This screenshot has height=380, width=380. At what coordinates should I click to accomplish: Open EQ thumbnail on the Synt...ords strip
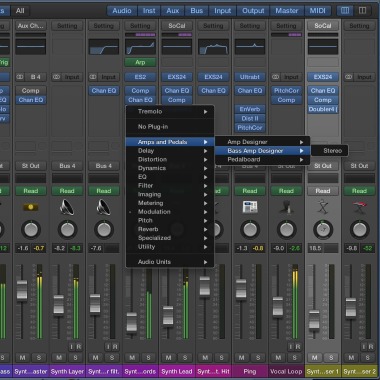pos(140,47)
